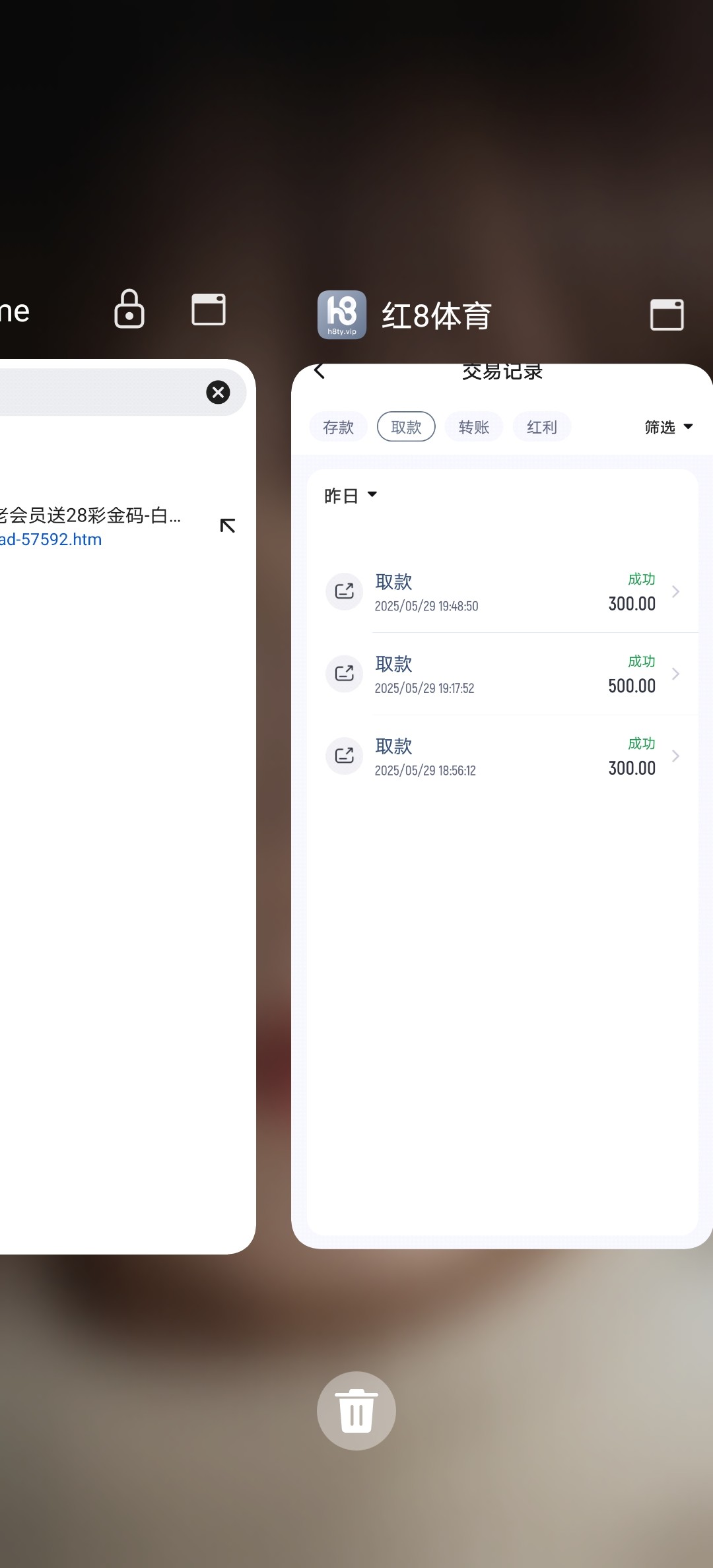This screenshot has width=713, height=1568.
Task: Tap the split-screen icon beside 红8体育
Action: click(667, 315)
